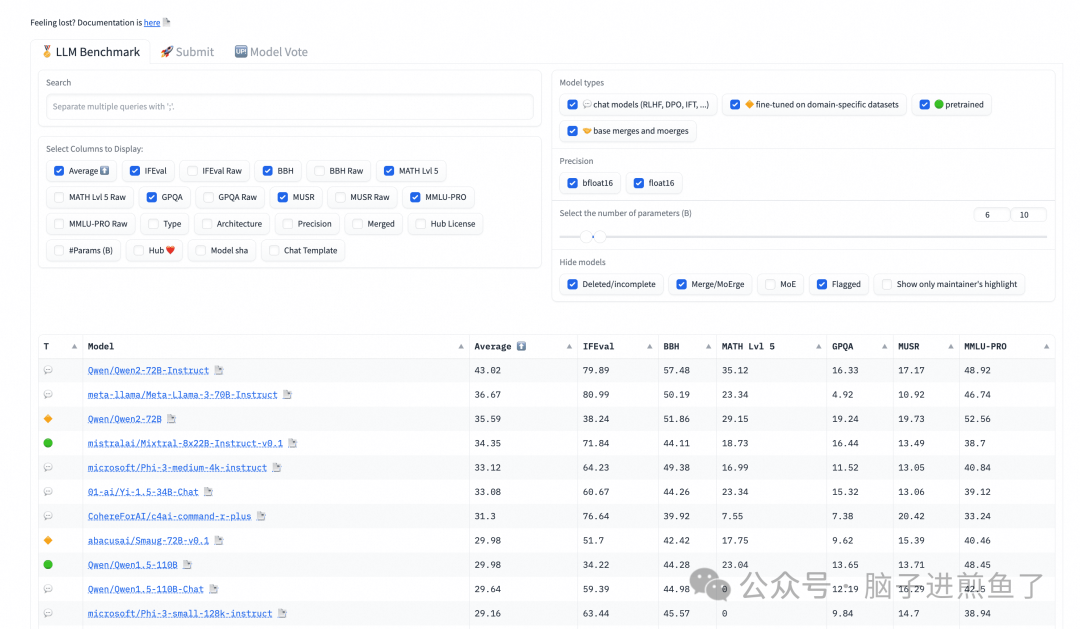This screenshot has height=629, width=1080.
Task: Click into the Search query input field
Action: (289, 107)
